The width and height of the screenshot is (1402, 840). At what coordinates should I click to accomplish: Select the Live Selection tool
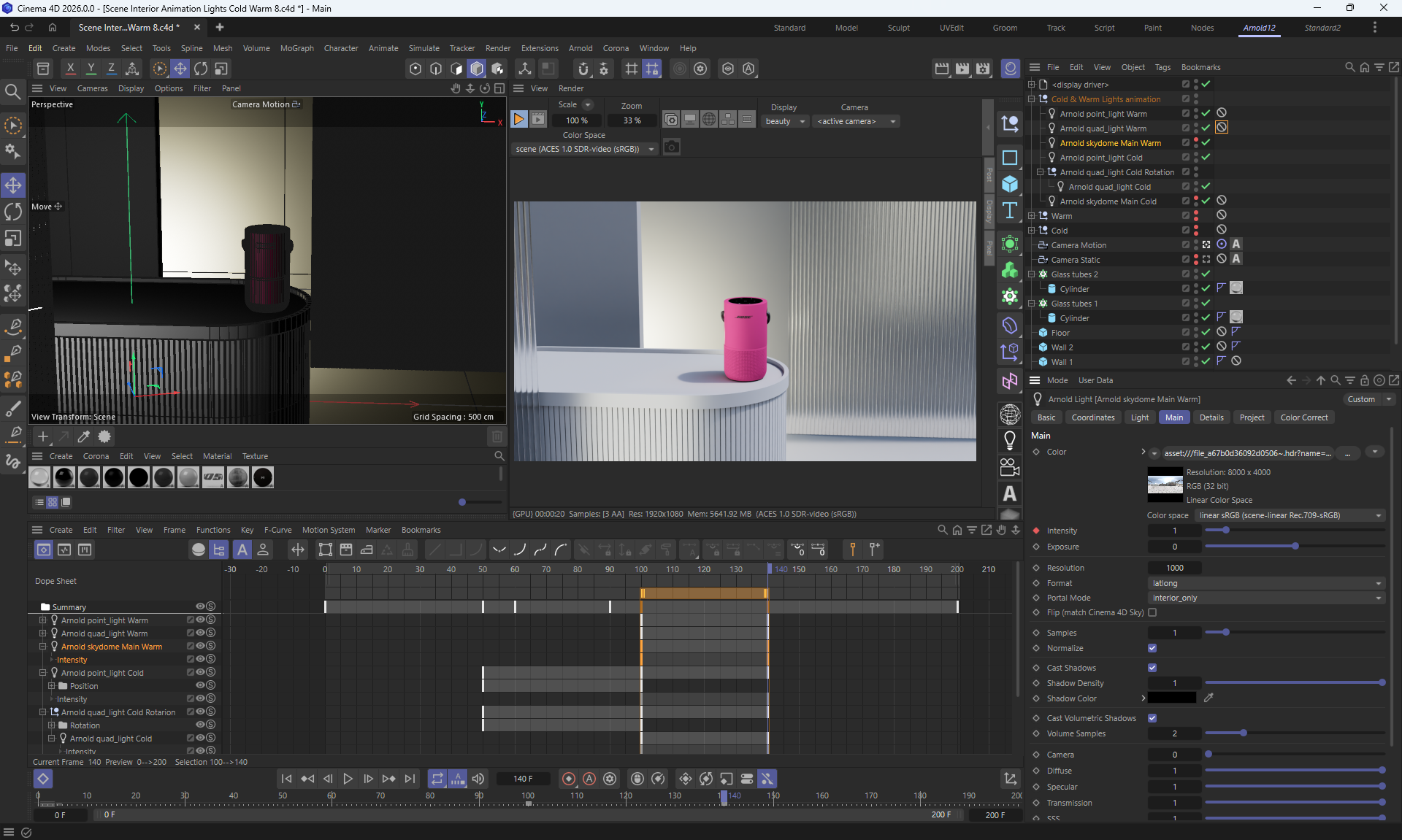click(x=13, y=126)
